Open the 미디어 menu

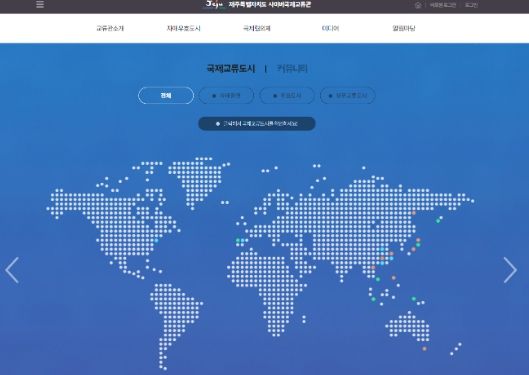pos(330,28)
